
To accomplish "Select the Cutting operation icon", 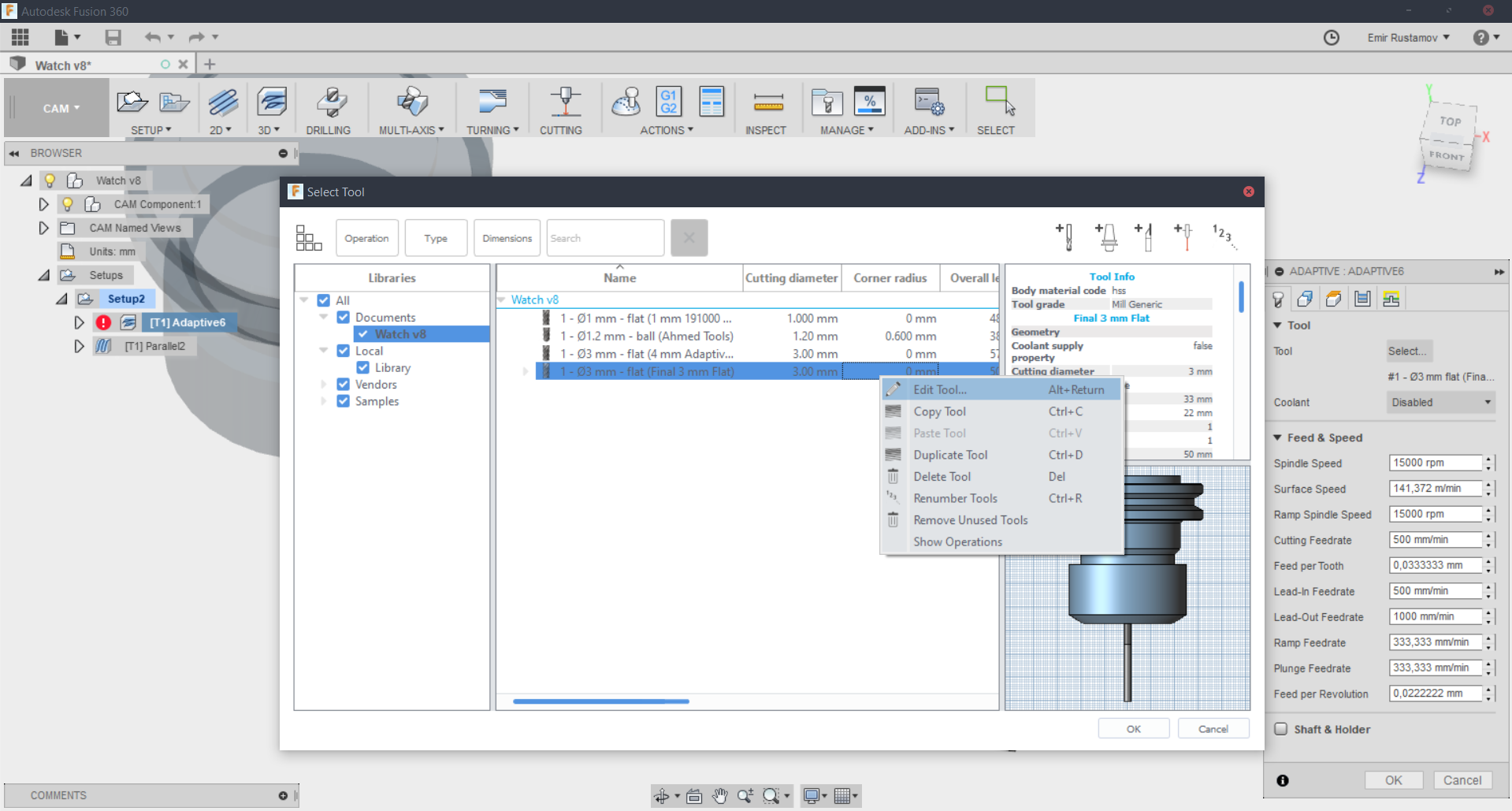I will (565, 102).
